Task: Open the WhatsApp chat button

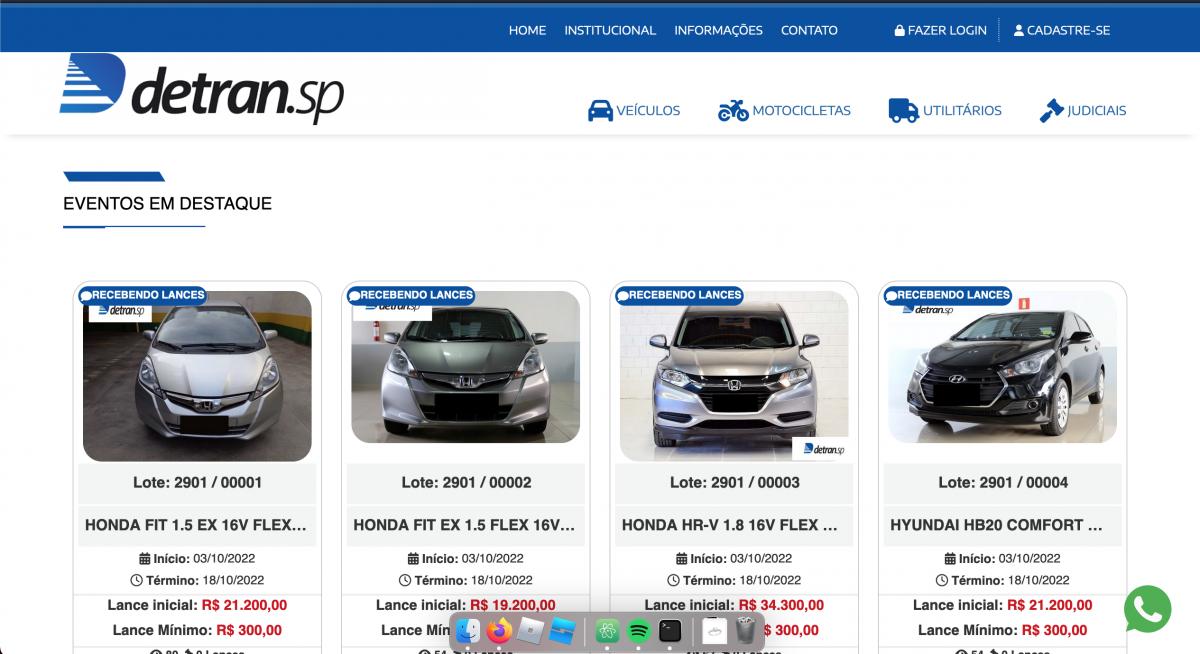Action: (x=1147, y=608)
